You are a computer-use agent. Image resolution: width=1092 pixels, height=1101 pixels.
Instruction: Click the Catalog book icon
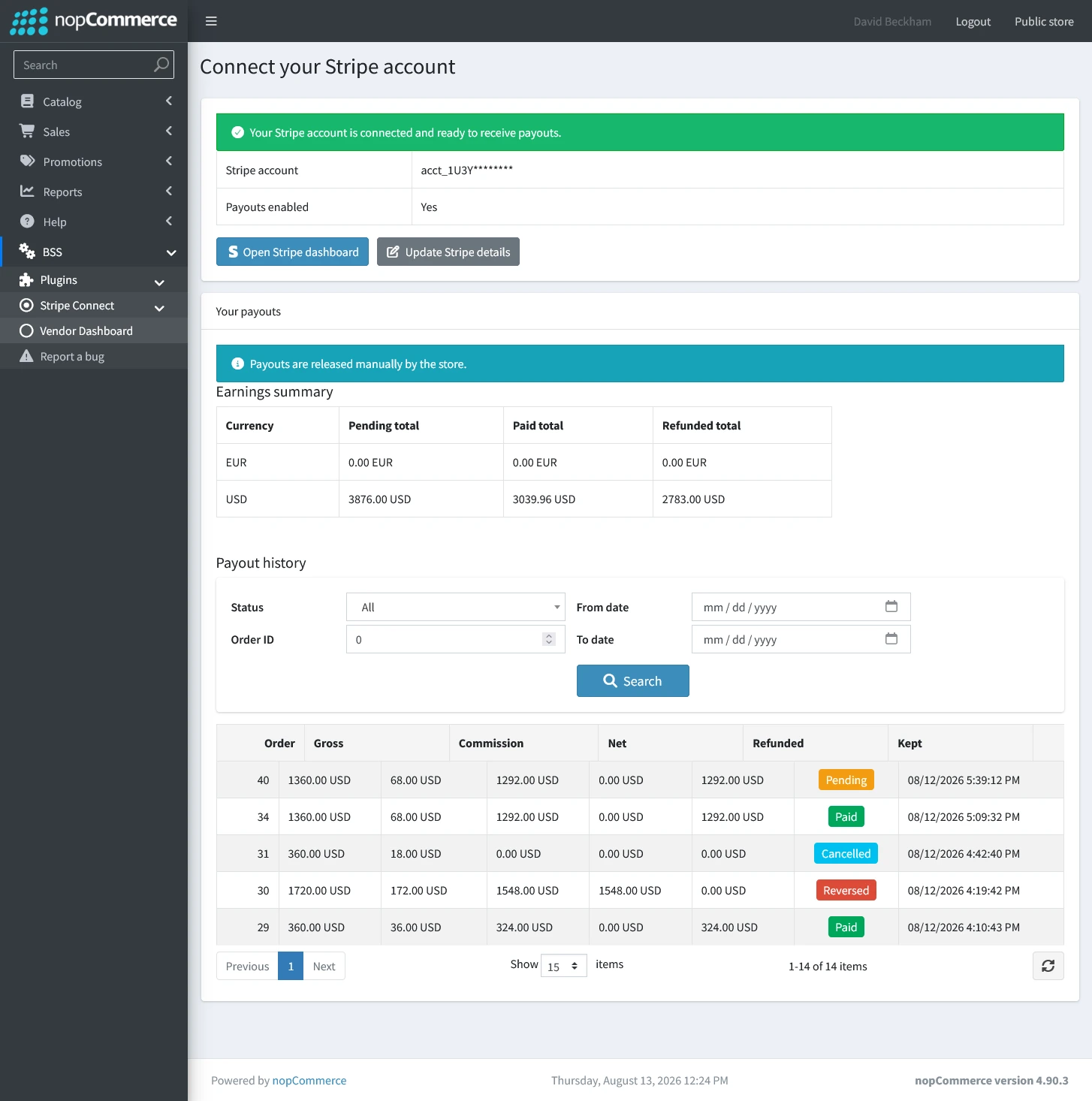pyautogui.click(x=27, y=101)
